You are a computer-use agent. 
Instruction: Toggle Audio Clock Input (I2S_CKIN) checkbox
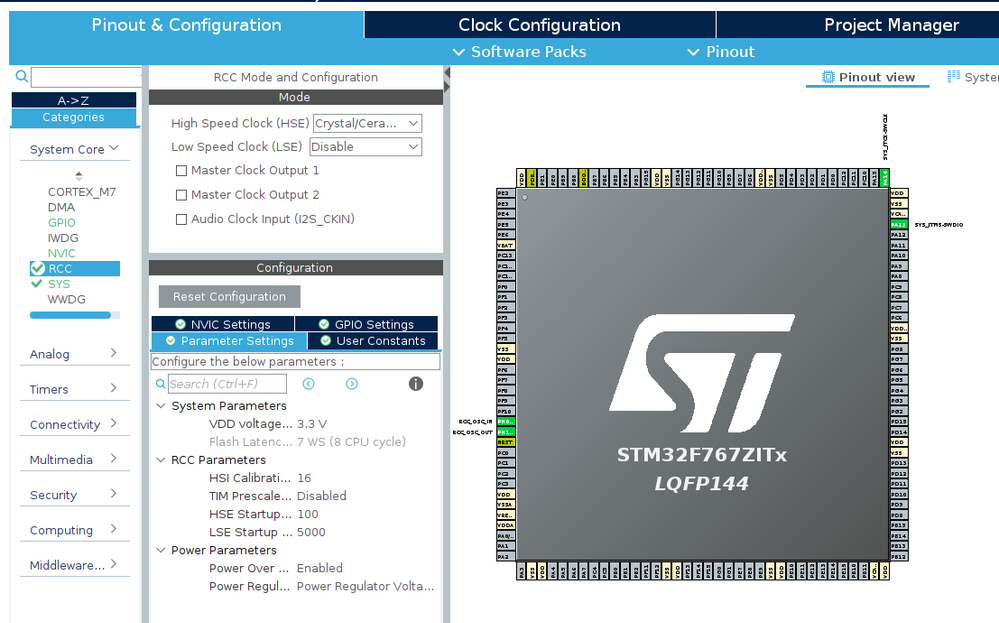(x=182, y=219)
